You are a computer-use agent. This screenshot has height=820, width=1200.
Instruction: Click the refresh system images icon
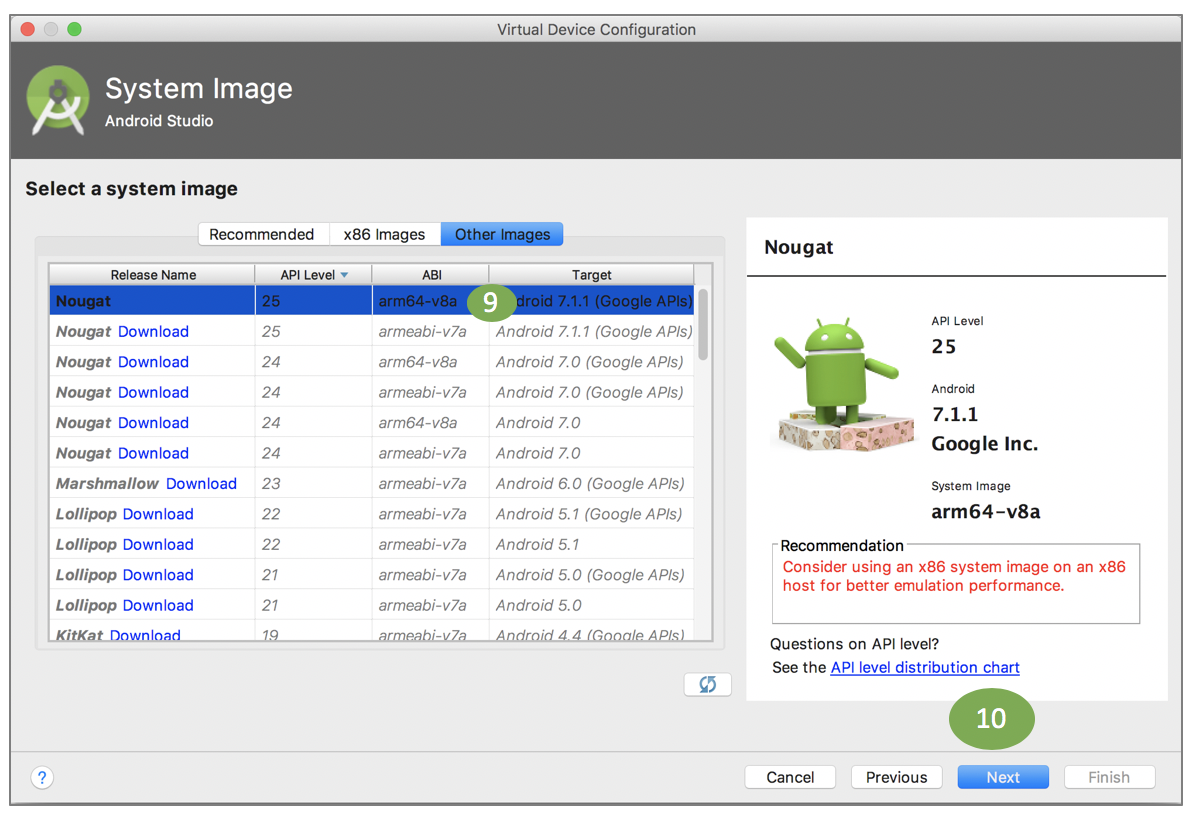(708, 685)
